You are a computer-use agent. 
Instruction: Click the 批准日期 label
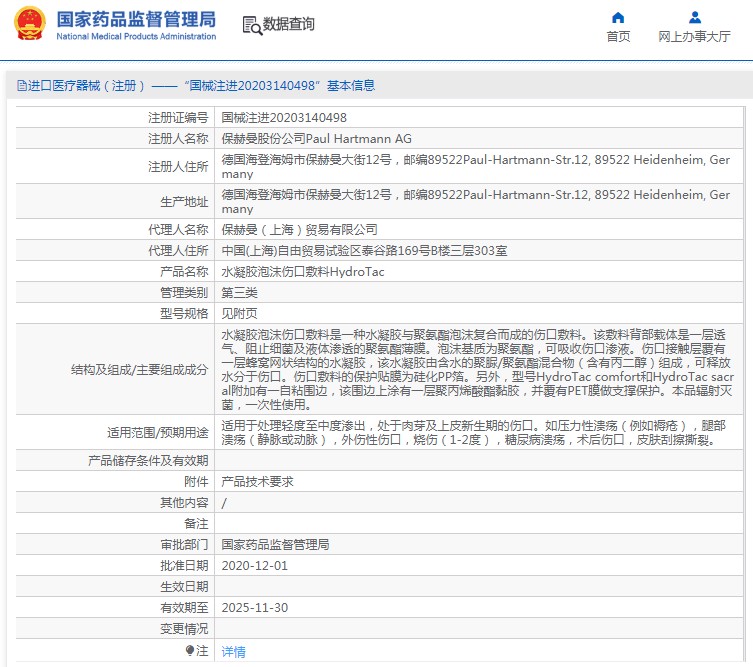coord(184,566)
